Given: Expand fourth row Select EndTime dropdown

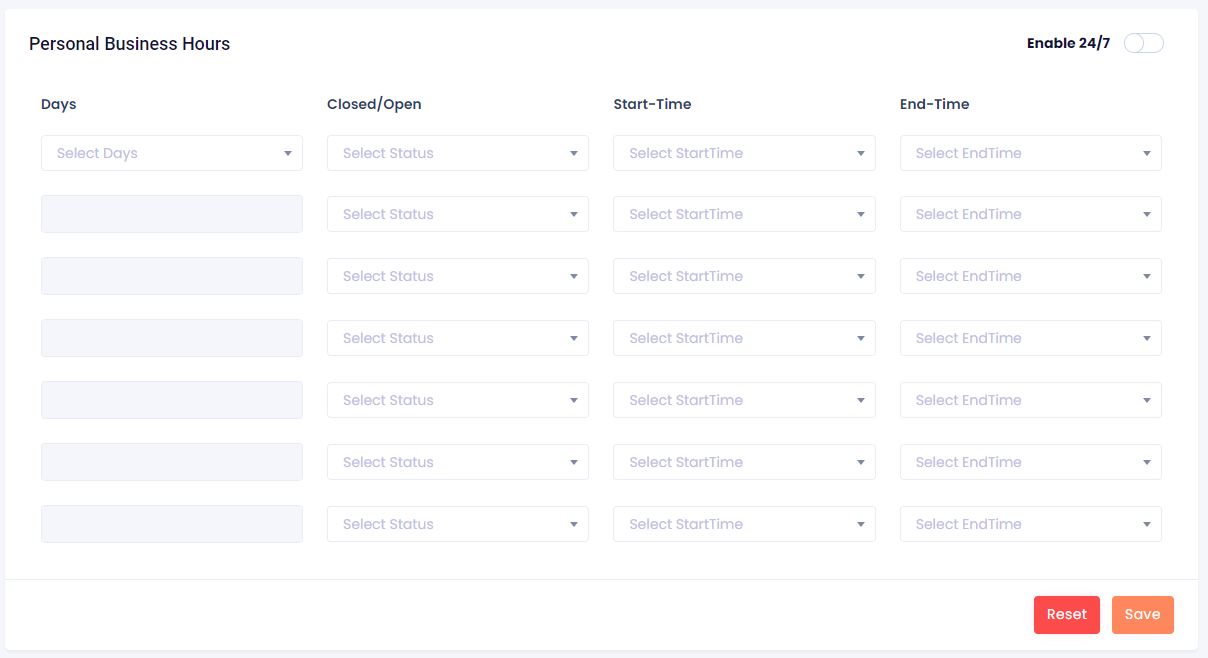Looking at the screenshot, I should pos(1030,338).
